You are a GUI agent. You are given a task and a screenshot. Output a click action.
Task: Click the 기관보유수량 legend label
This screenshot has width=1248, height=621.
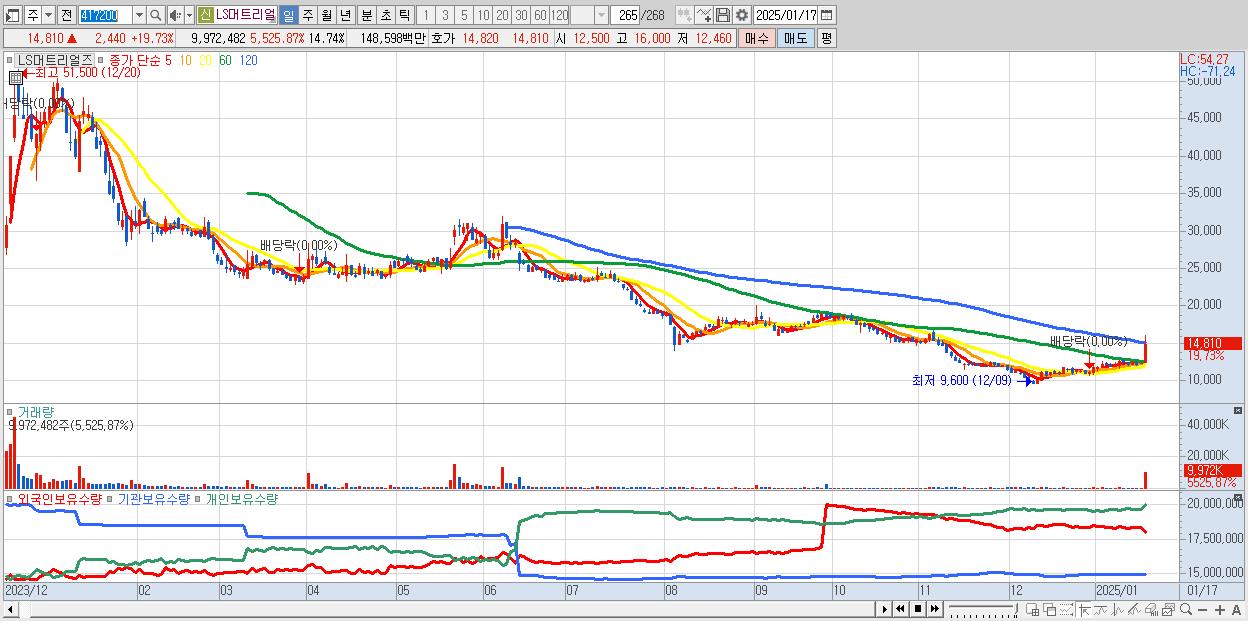tap(153, 498)
